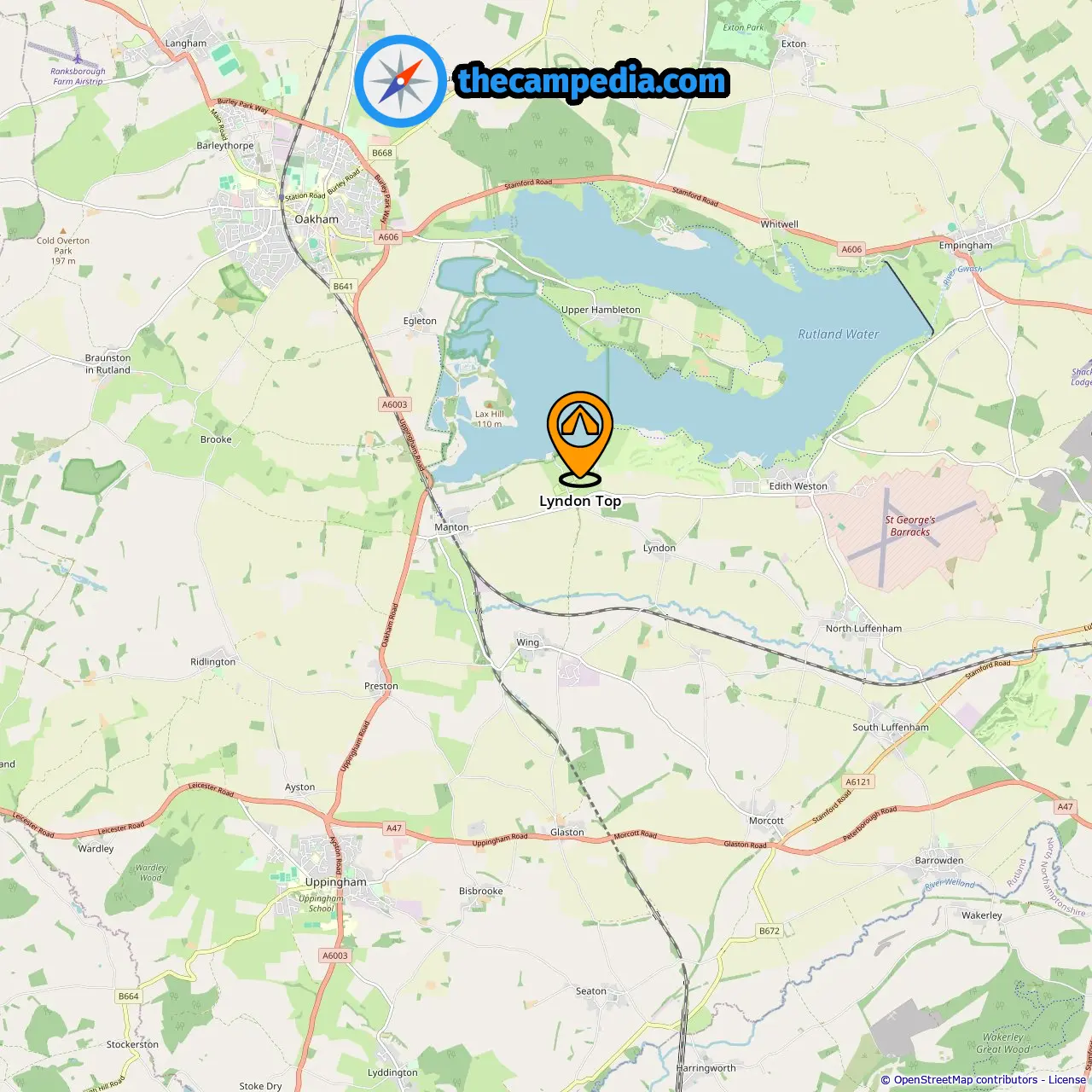
Task: Click the Upper Hambleton village label
Action: click(601, 310)
